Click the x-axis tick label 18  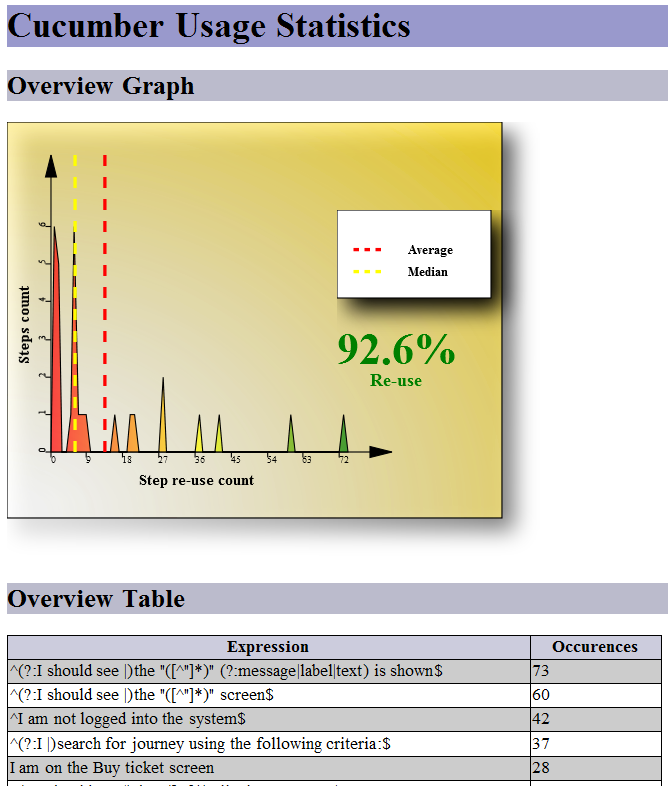(127, 459)
